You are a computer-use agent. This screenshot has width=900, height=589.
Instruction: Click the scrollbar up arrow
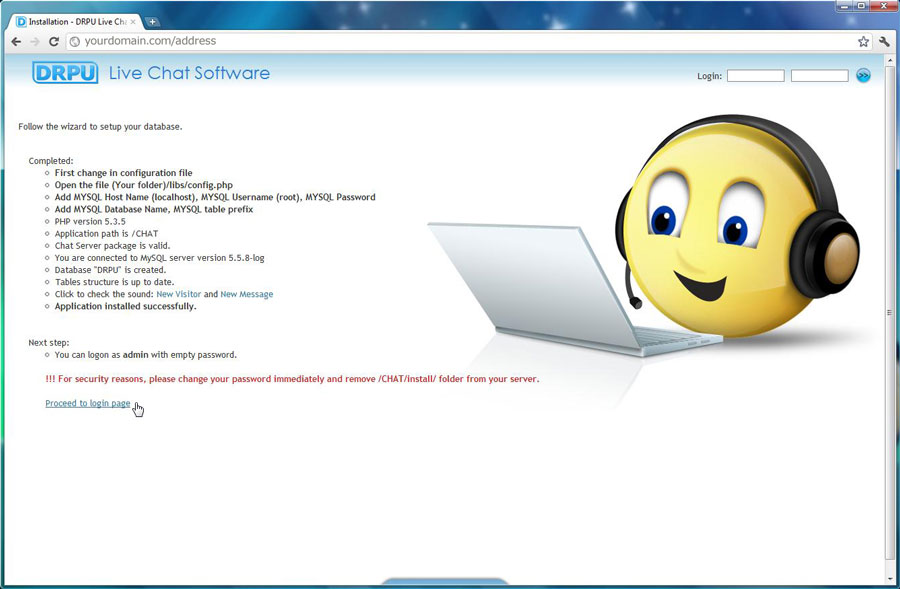click(x=890, y=60)
